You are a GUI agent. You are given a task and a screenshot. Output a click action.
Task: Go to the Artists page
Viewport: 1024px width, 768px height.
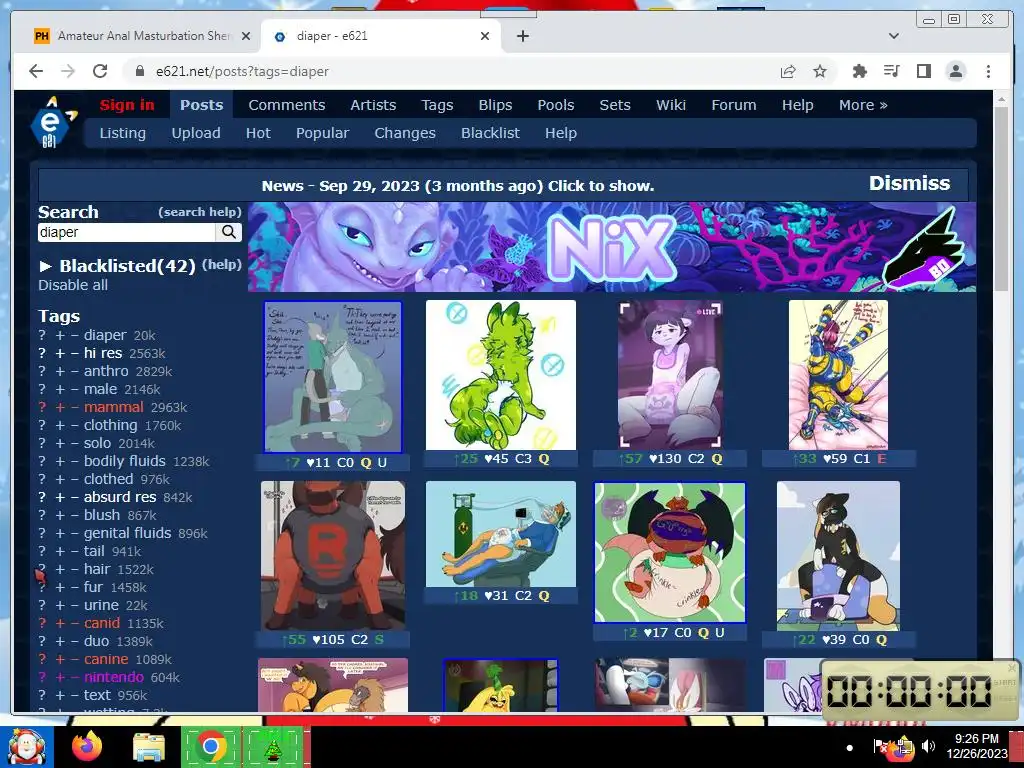coord(373,105)
